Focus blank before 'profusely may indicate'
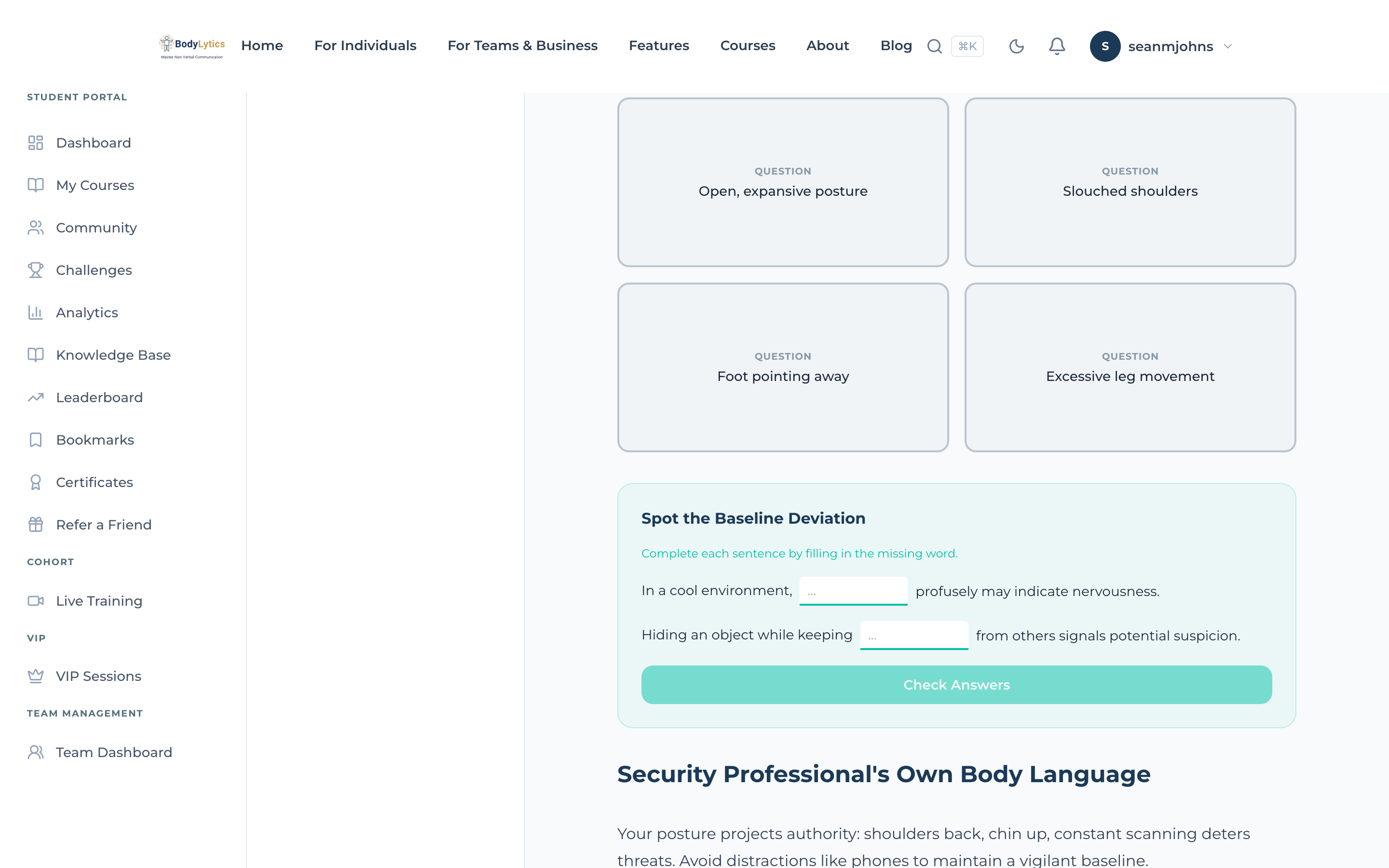Image resolution: width=1389 pixels, height=868 pixels. [x=853, y=591]
